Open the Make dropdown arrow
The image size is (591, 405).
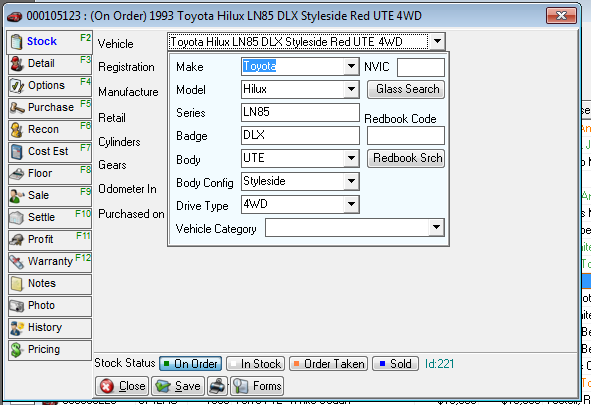pos(351,67)
